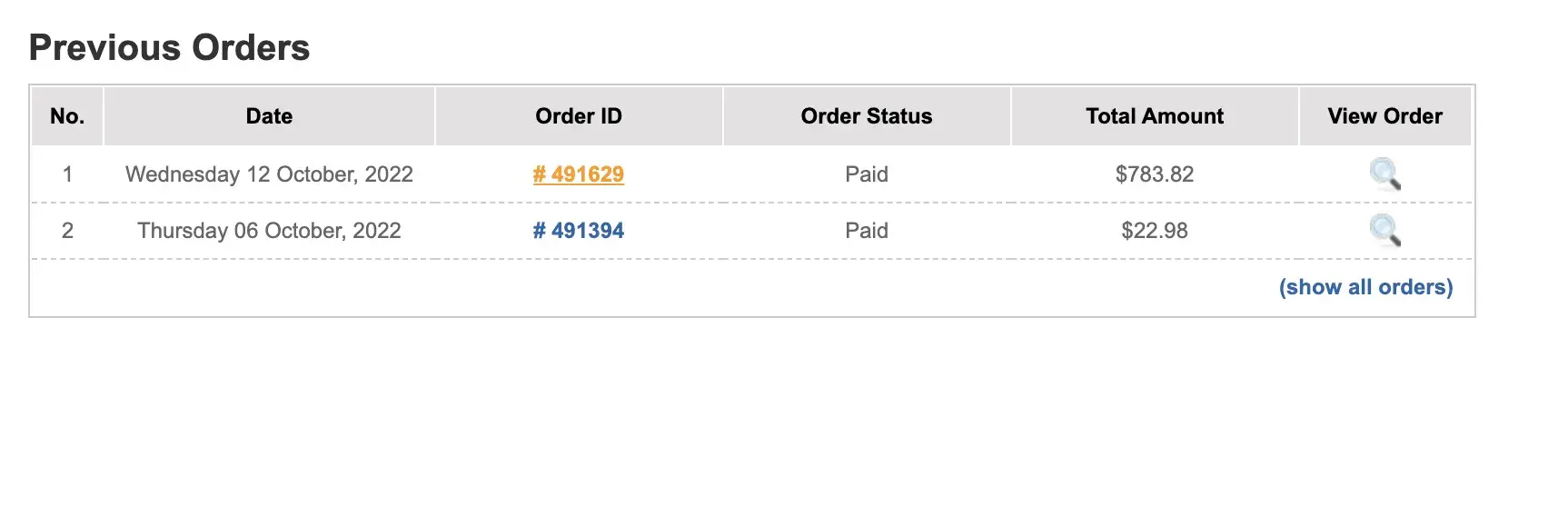This screenshot has width=1568, height=516.
Task: Click the Wednesday 12 October, 2022 date cell
Action: point(269,174)
